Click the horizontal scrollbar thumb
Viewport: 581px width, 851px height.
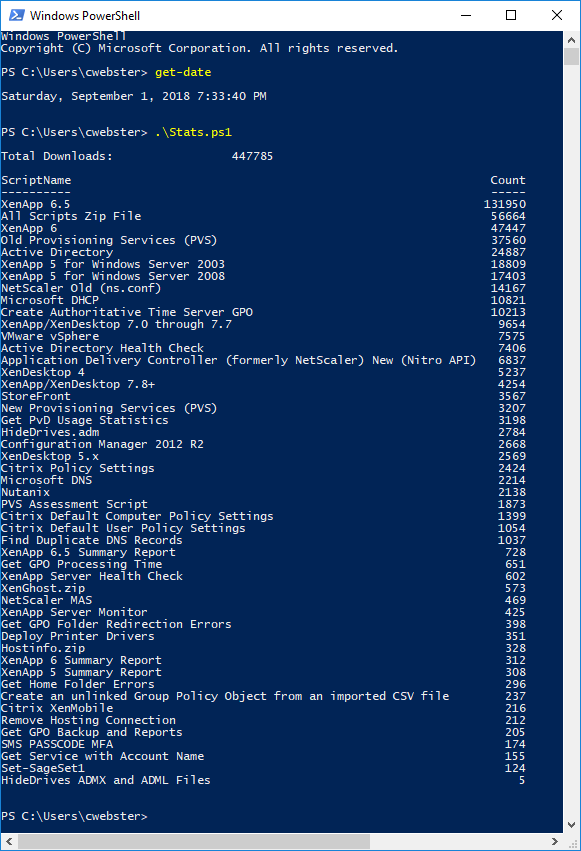[194, 841]
